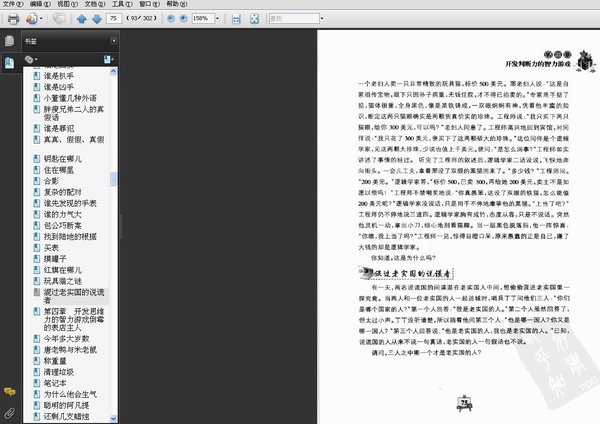Open the Comments panel icon
This screenshot has height=424, width=600.
coord(9,390)
